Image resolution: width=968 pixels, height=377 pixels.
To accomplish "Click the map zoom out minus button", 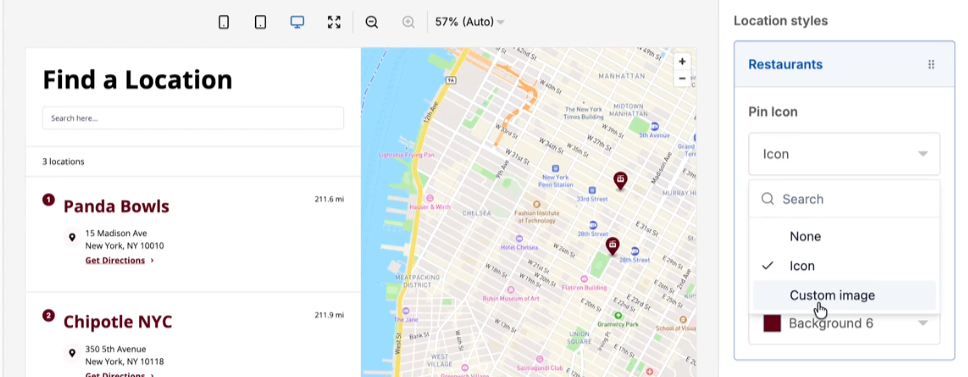I will click(682, 78).
